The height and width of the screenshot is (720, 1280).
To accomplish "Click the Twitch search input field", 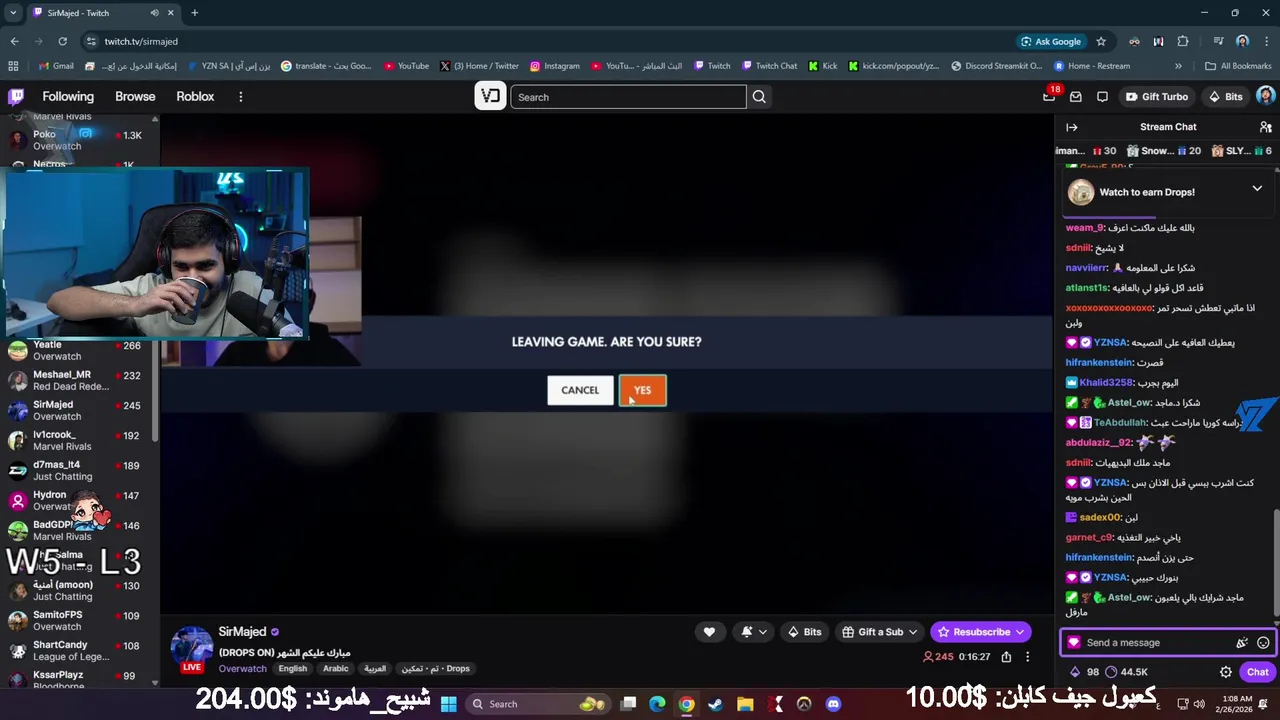I will click(x=628, y=97).
